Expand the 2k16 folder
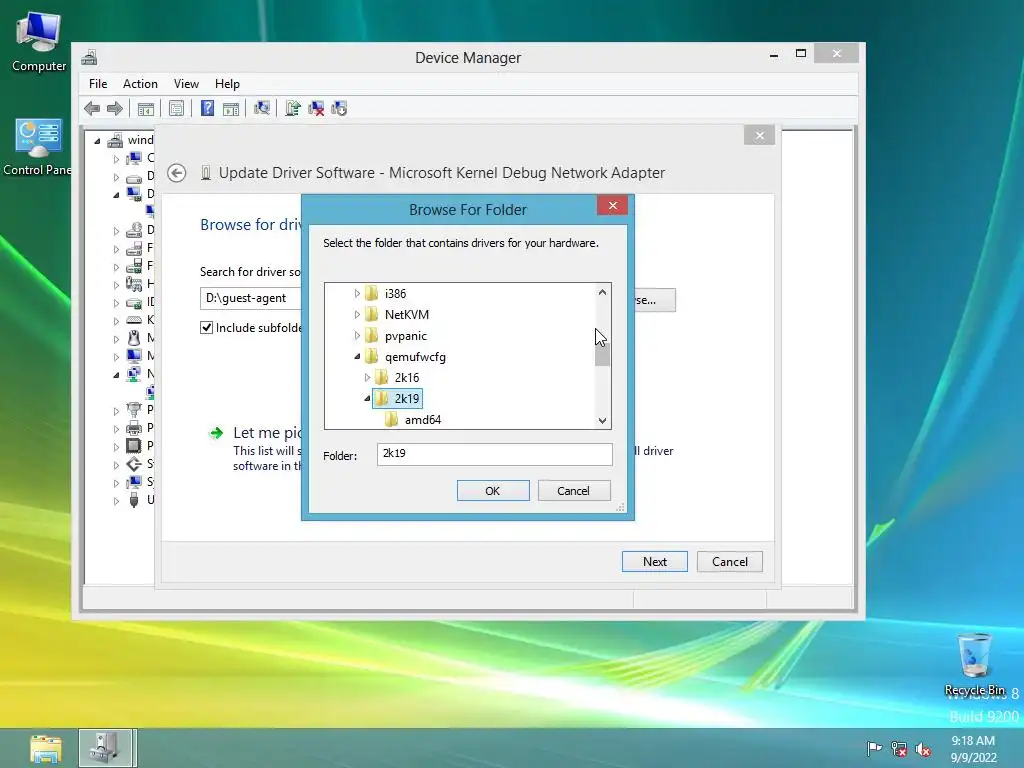 point(367,377)
